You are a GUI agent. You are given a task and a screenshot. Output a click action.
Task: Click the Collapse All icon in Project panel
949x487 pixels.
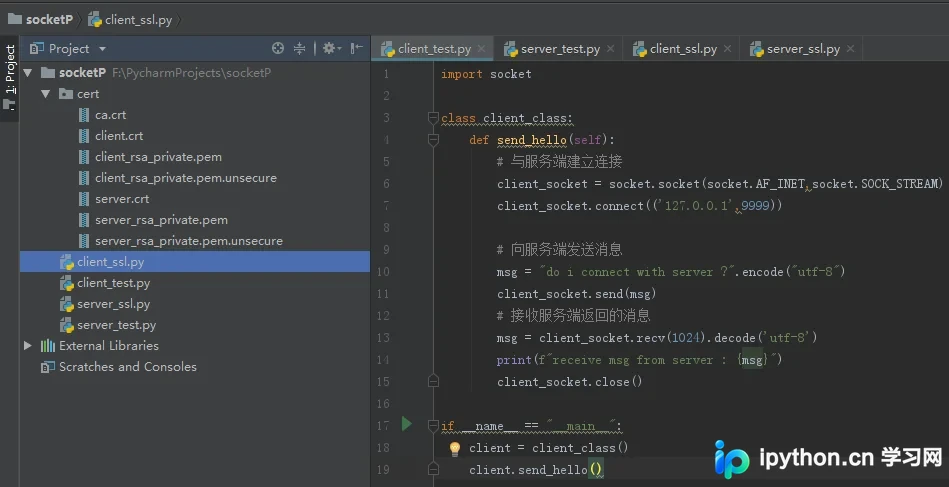point(299,48)
